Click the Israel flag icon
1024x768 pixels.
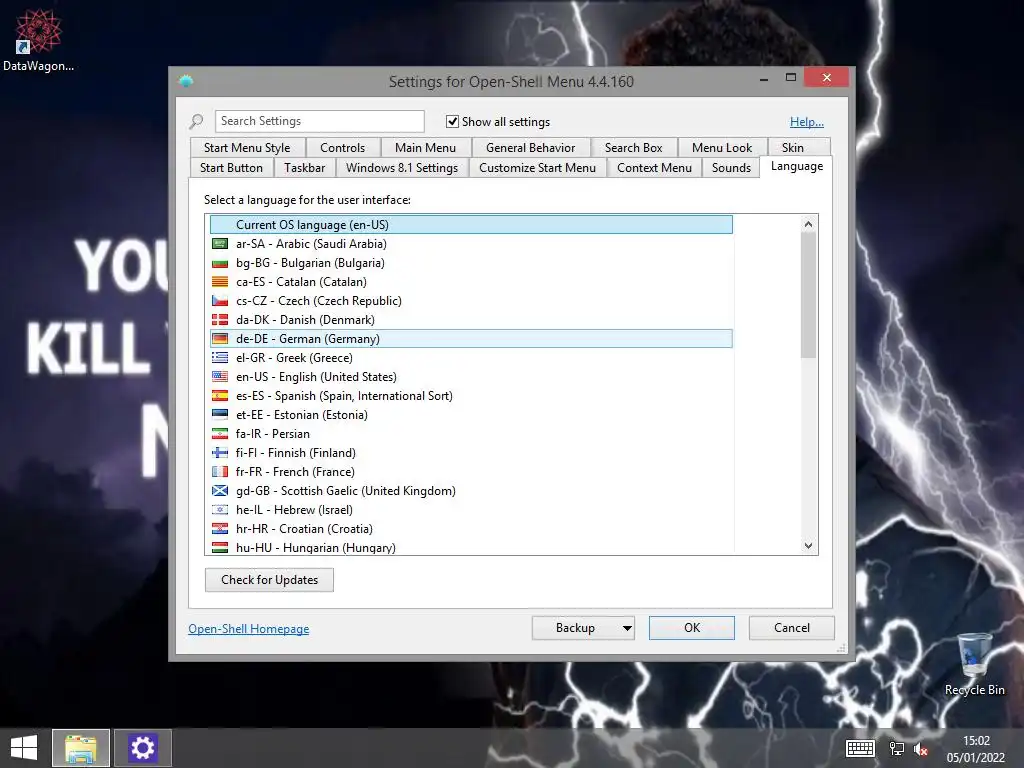pos(220,509)
